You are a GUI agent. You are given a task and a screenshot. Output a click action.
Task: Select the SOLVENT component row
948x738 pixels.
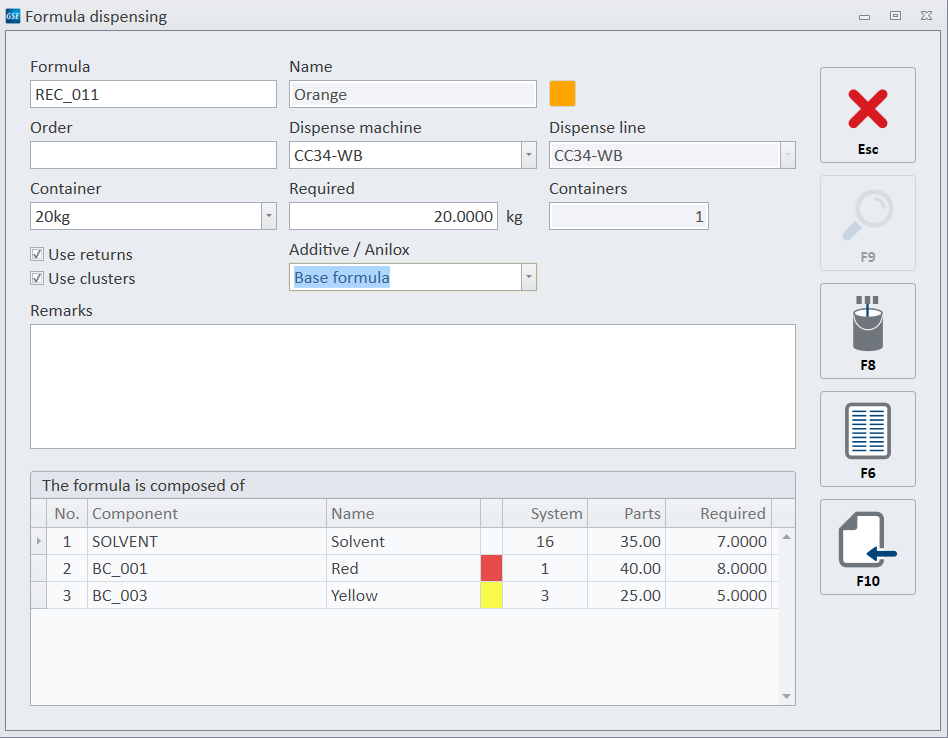point(207,541)
